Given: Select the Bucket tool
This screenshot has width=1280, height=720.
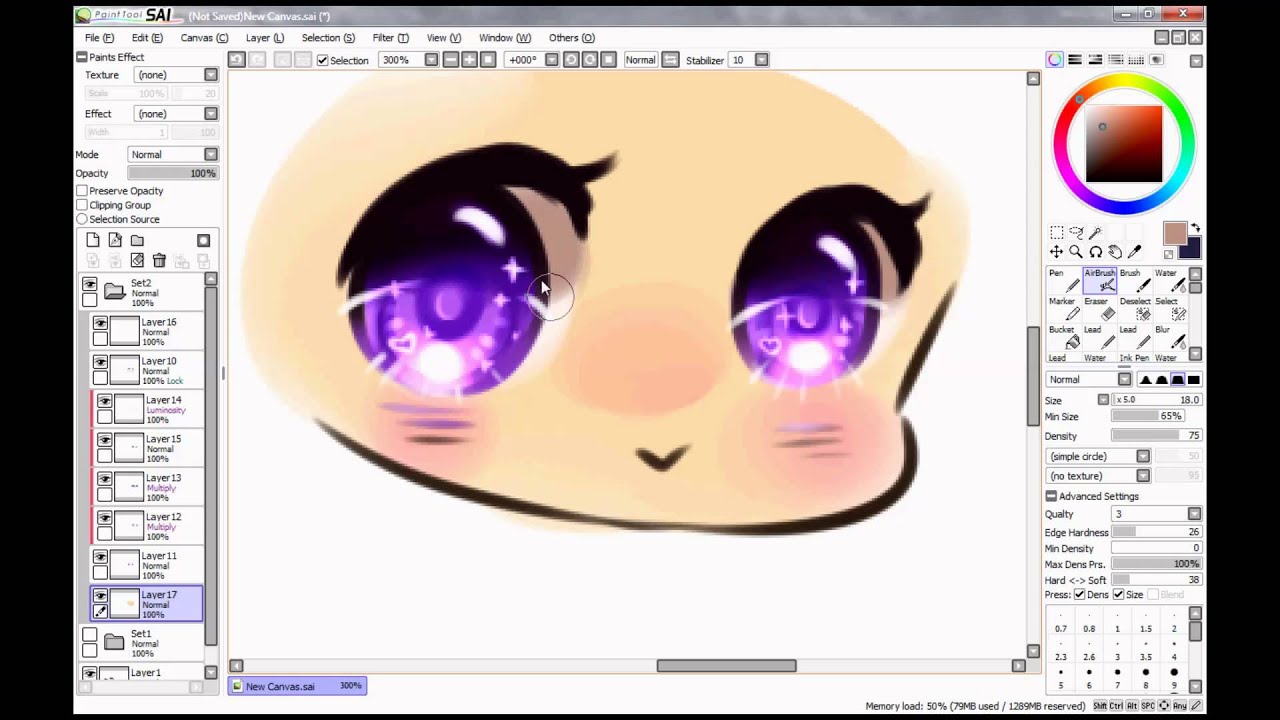Looking at the screenshot, I should pos(1063,336).
